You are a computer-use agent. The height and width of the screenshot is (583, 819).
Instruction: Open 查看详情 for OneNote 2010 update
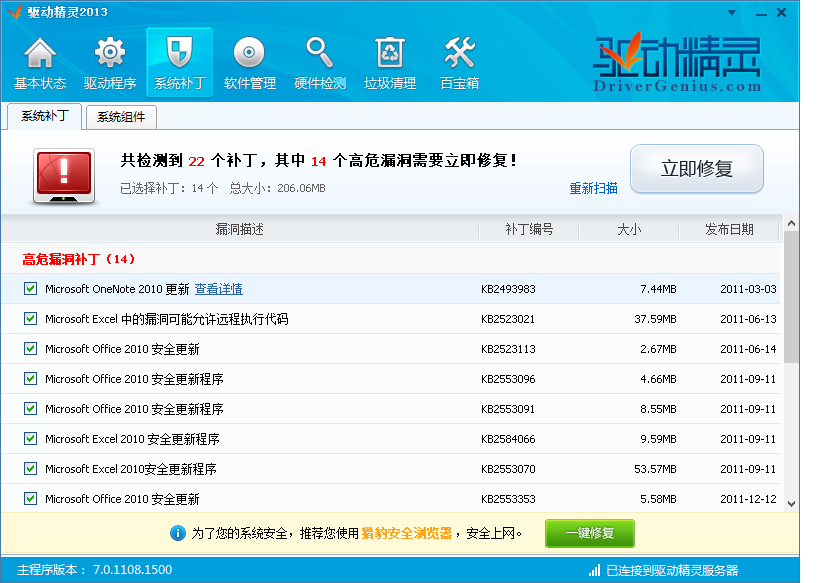(218, 289)
